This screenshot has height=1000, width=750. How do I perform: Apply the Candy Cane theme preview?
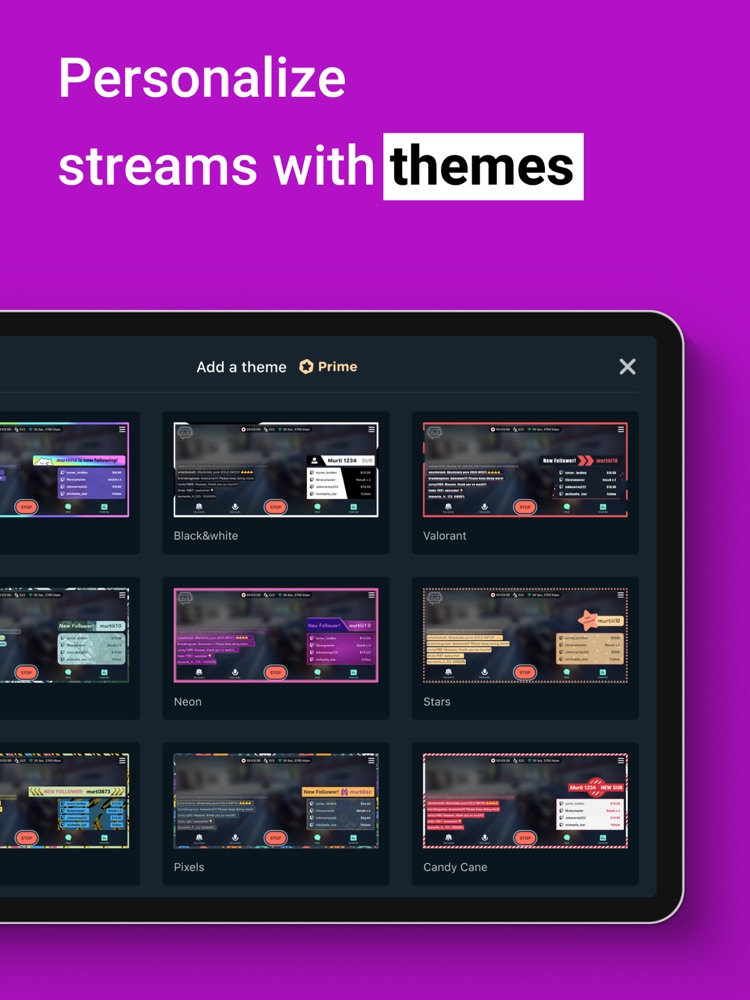point(526,801)
